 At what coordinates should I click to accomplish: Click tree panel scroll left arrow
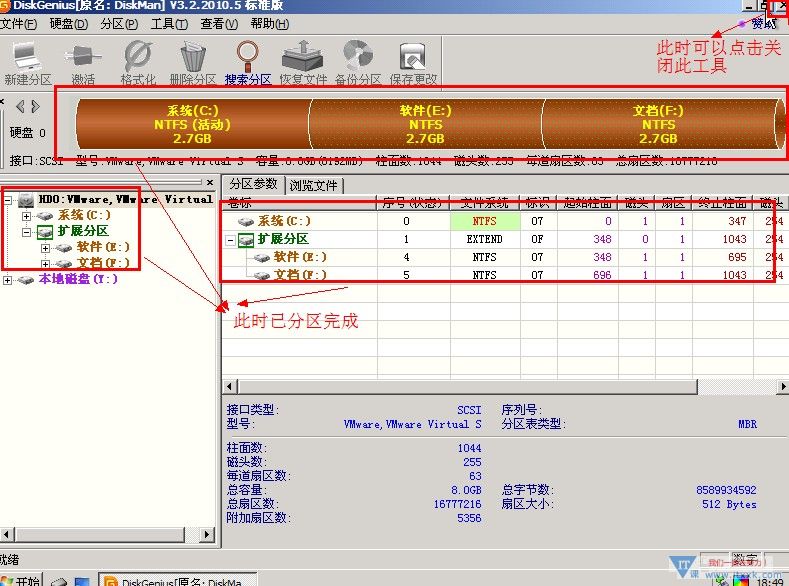coord(7,534)
